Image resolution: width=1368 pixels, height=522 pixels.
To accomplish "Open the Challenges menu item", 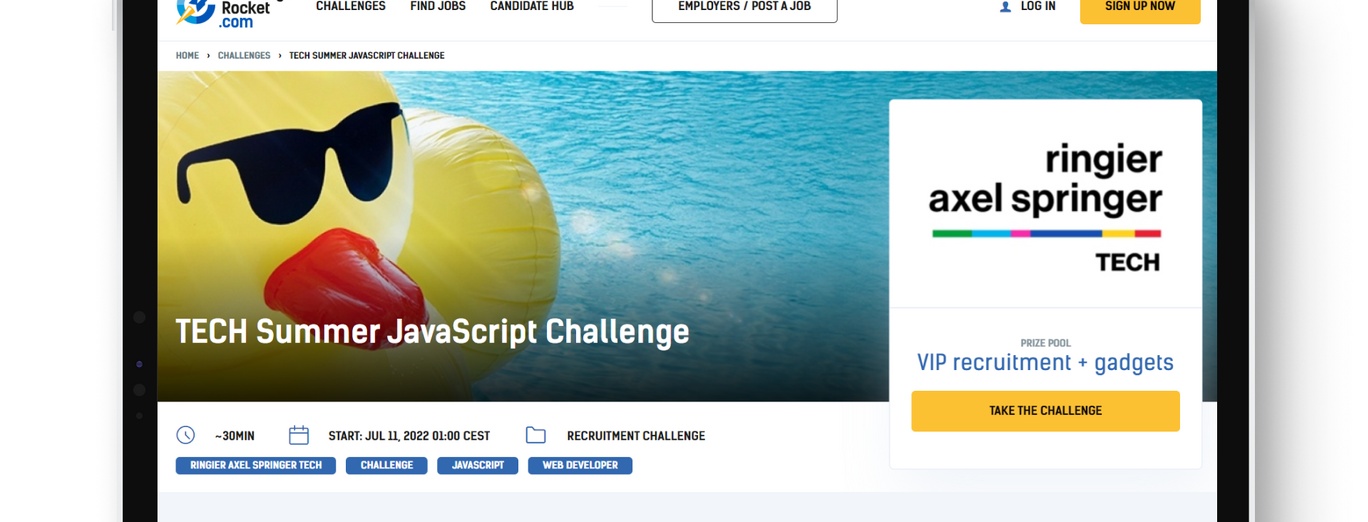I will 350,6.
